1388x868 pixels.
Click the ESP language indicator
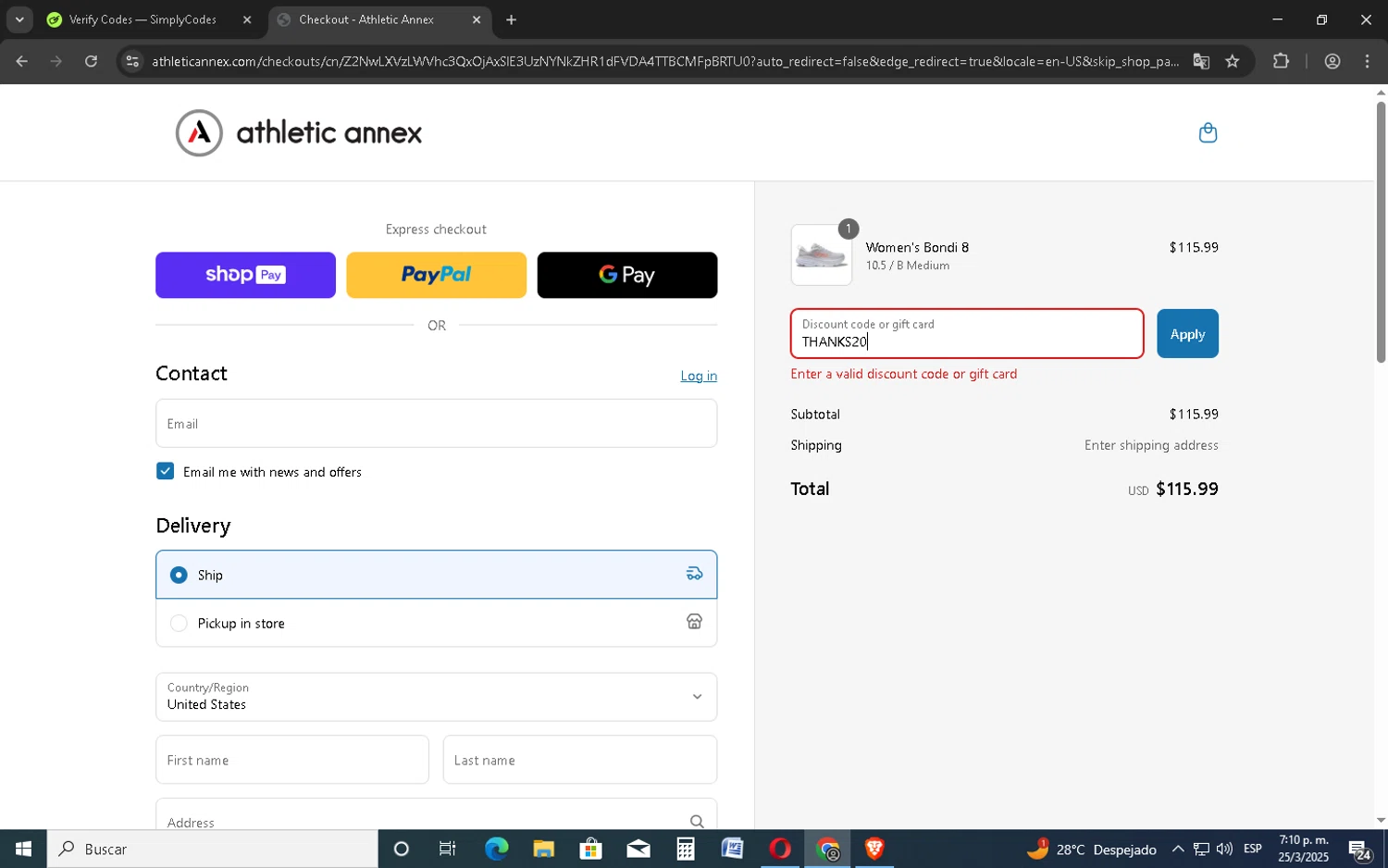tap(1253, 849)
